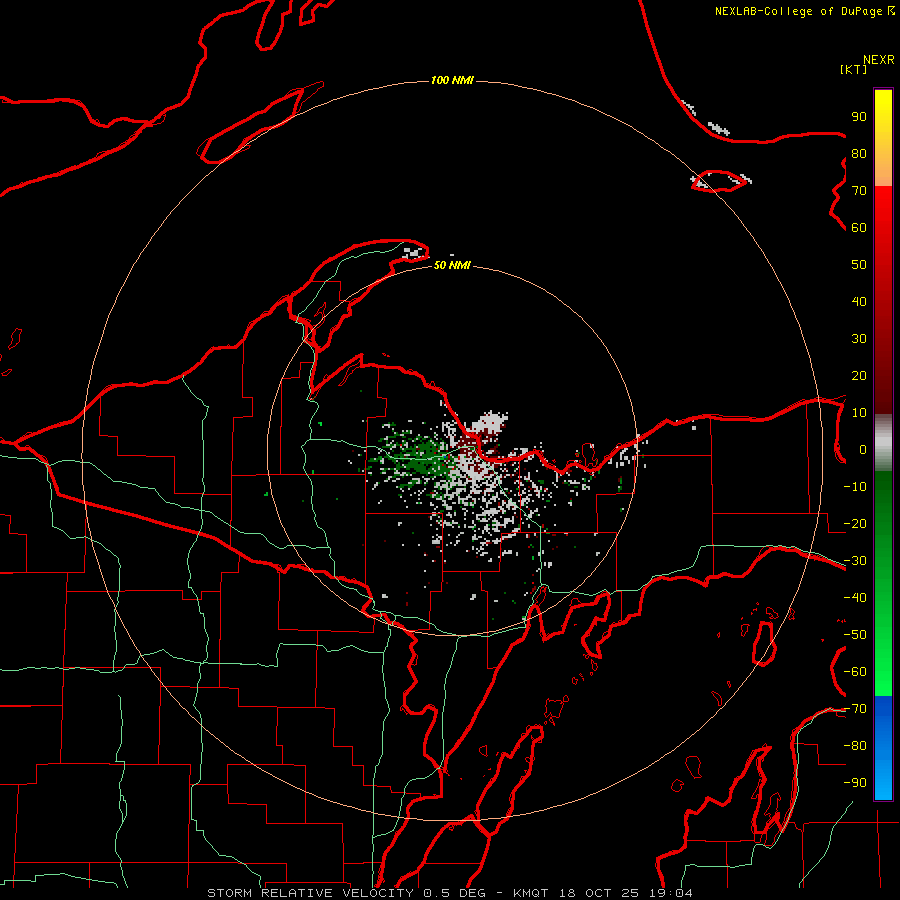Viewport: 900px width, 900px height.
Task: Click the Storm Relative Velocity caption at the bottom
Action: pyautogui.click(x=449, y=893)
